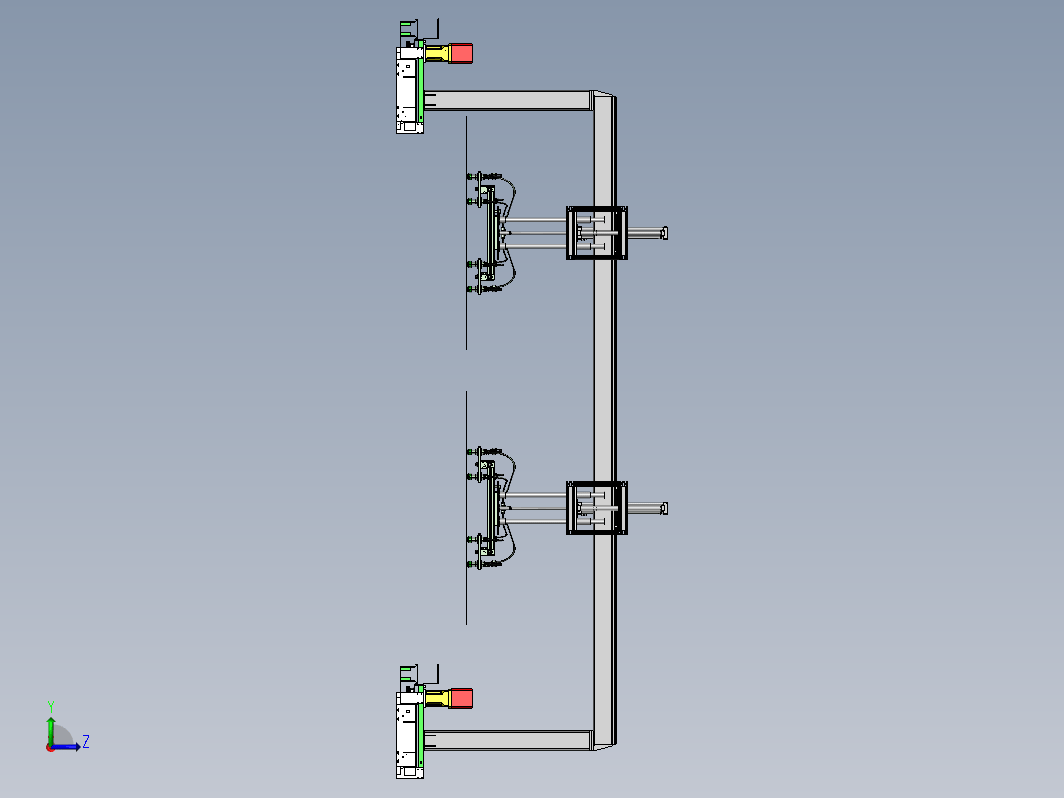Select the bottom horizontal gray beam
This screenshot has height=798, width=1064.
click(x=508, y=740)
